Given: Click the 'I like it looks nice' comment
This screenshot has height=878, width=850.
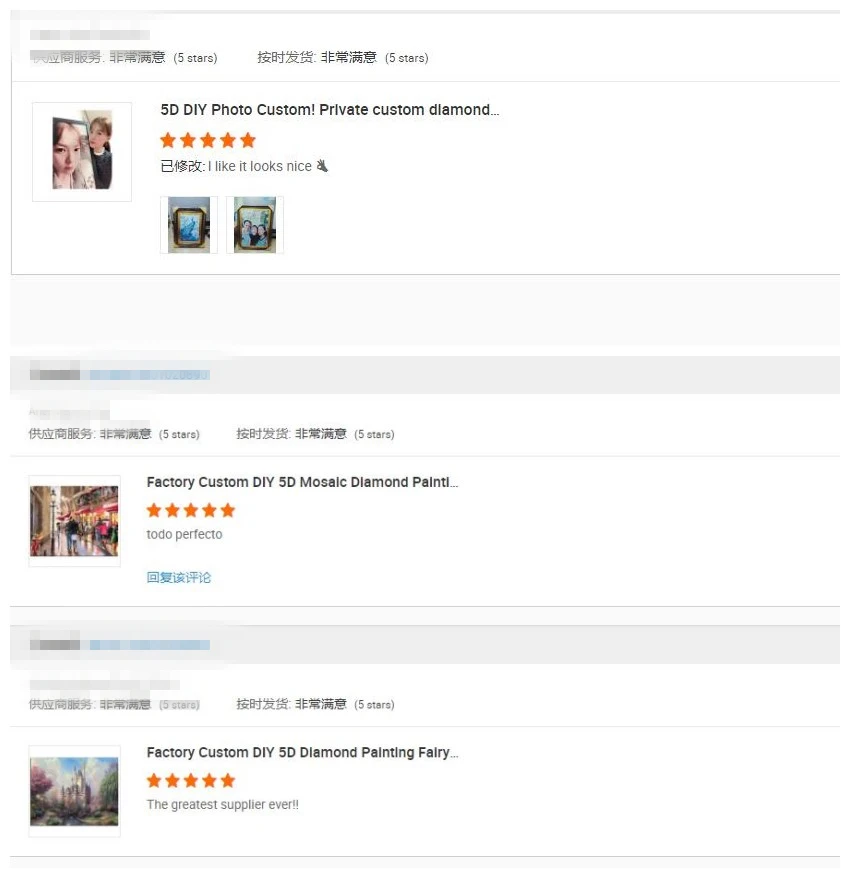Looking at the screenshot, I should [260, 166].
